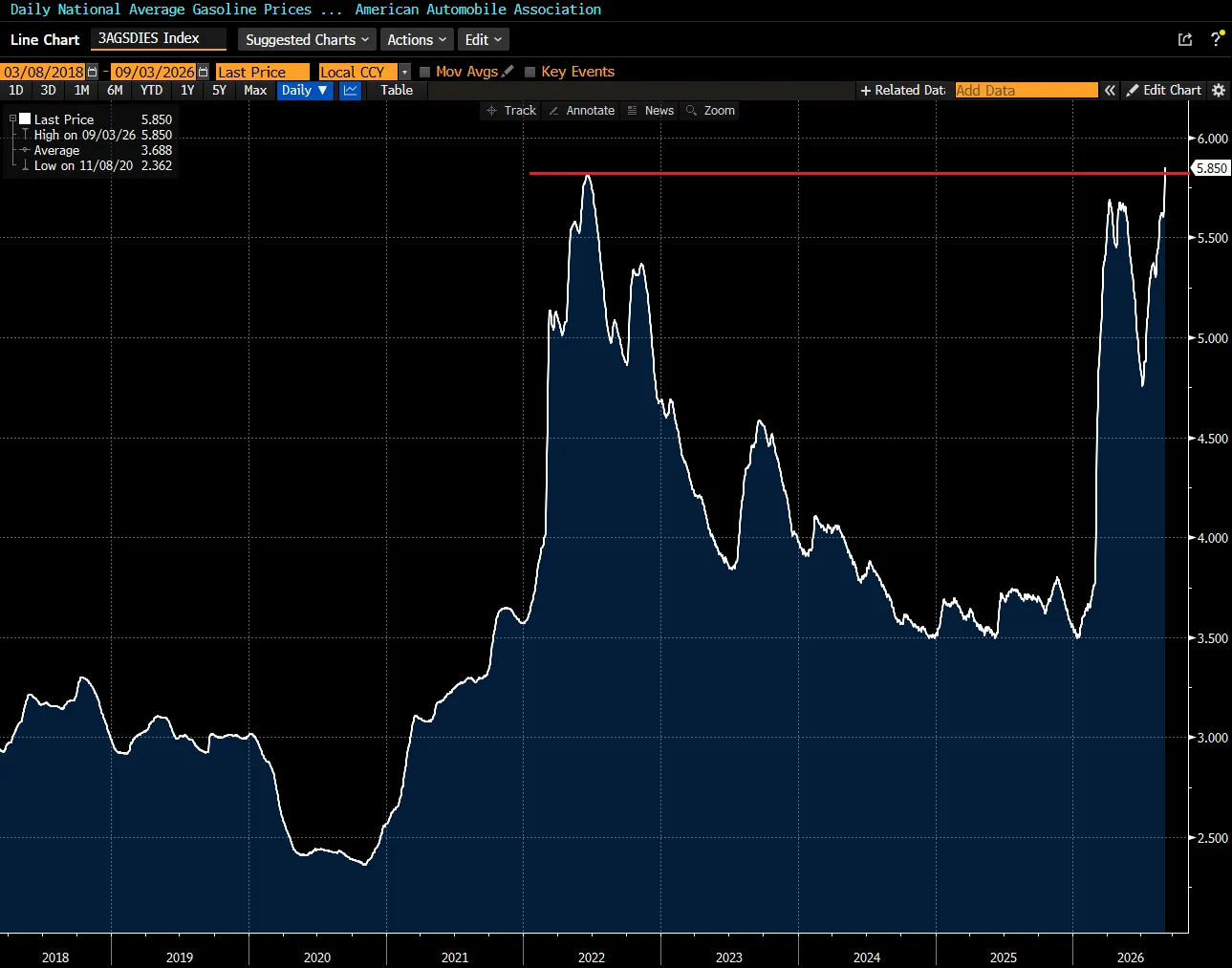Select the 1M time range tab
Image resolution: width=1232 pixels, height=968 pixels.
click(x=82, y=91)
